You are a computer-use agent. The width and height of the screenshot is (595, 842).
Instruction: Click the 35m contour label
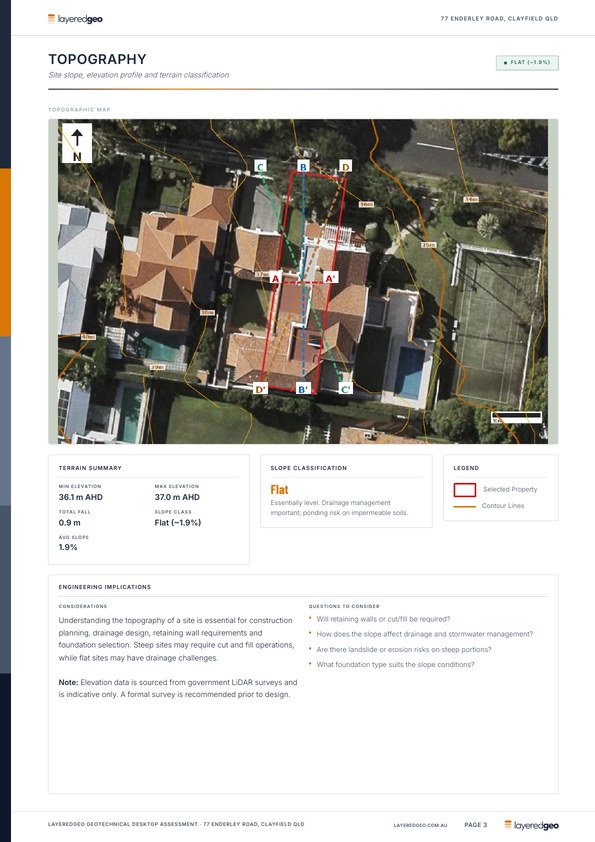[x=428, y=245]
